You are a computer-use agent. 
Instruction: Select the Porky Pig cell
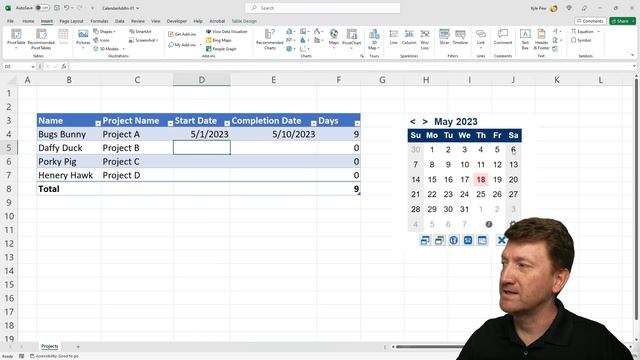[69, 162]
